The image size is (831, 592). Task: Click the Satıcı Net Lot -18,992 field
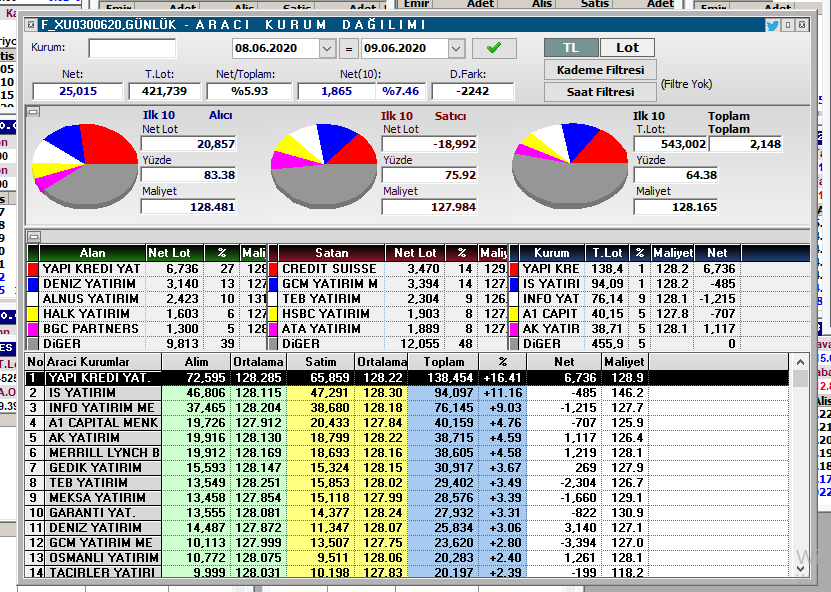tap(429, 144)
